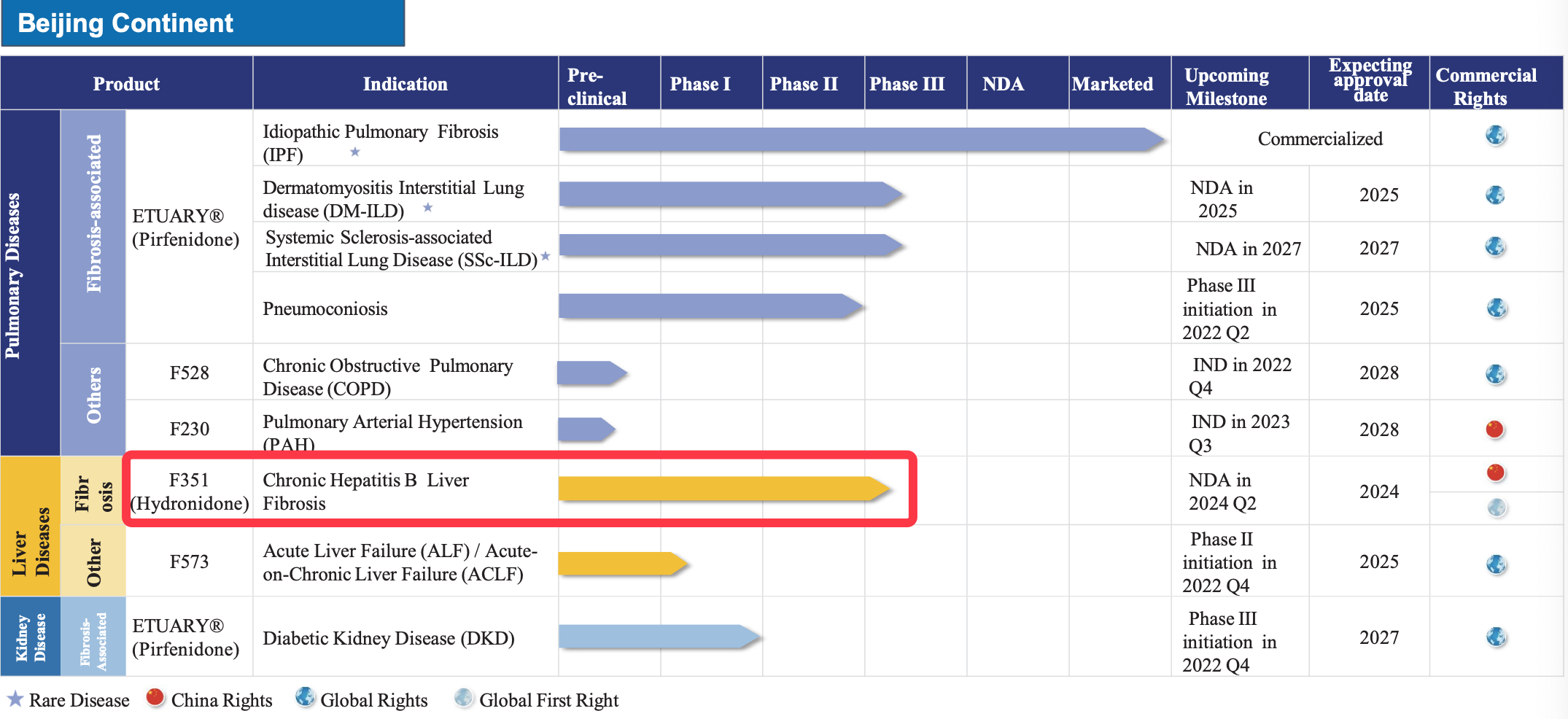This screenshot has width=1568, height=719.
Task: Click the light blue DKD progress arrow
Action: (659, 637)
